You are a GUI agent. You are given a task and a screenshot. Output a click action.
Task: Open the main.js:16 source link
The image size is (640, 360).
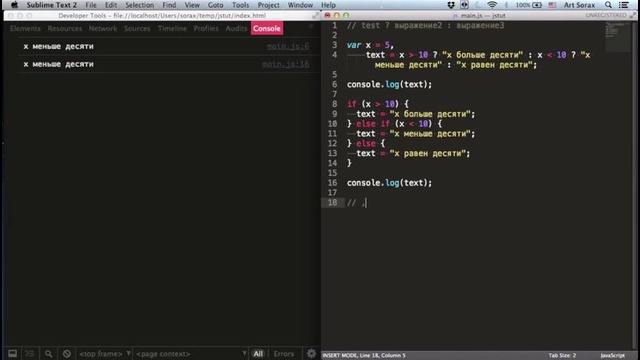(286, 64)
